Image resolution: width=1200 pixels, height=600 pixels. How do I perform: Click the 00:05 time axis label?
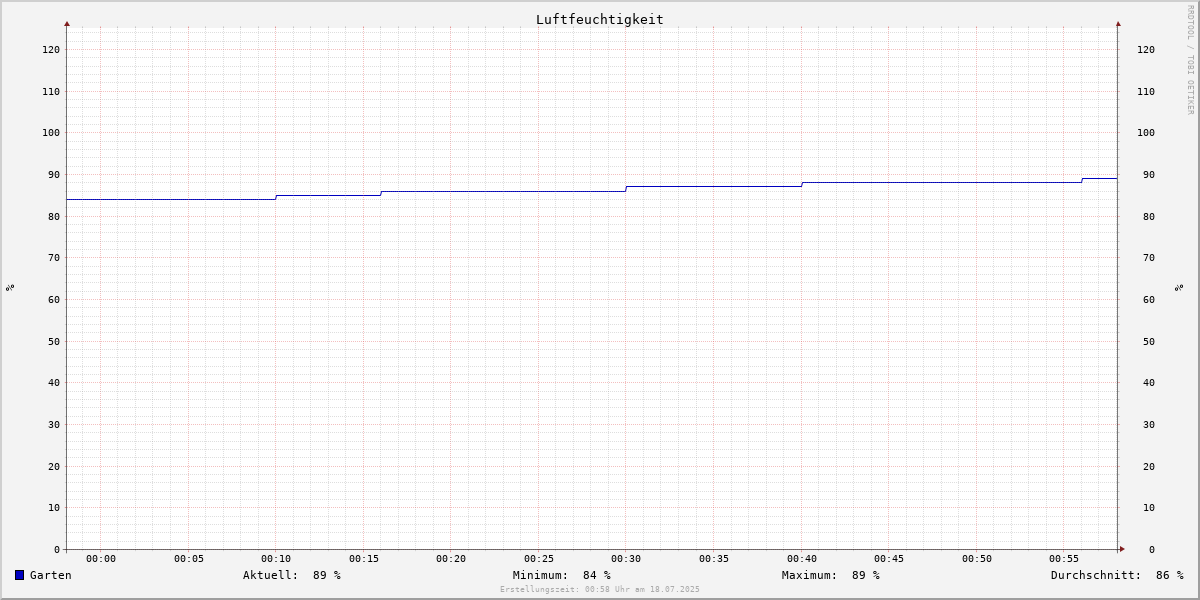pos(189,559)
